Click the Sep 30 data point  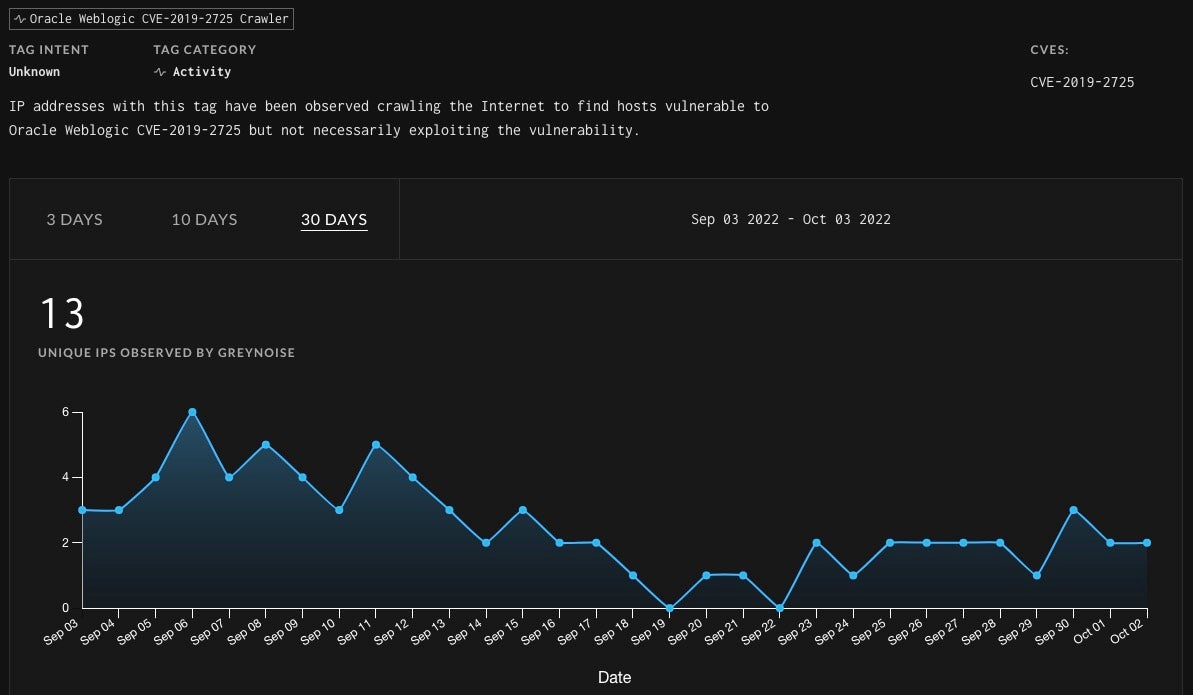pyautogui.click(x=1073, y=510)
